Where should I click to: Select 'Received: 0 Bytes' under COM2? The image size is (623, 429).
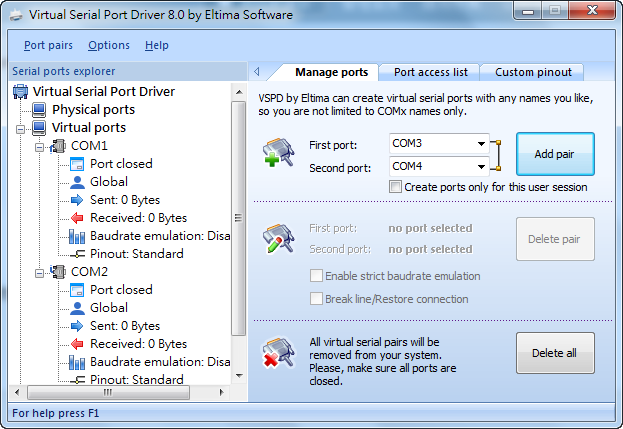[138, 344]
